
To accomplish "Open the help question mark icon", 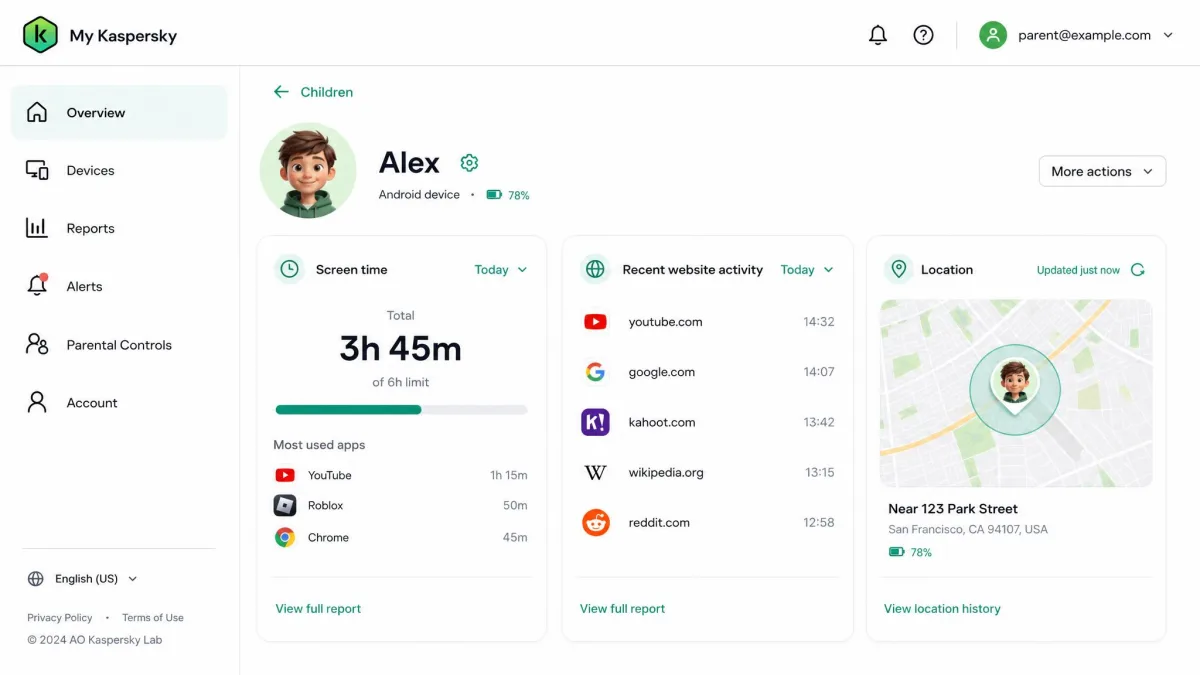I will click(924, 35).
